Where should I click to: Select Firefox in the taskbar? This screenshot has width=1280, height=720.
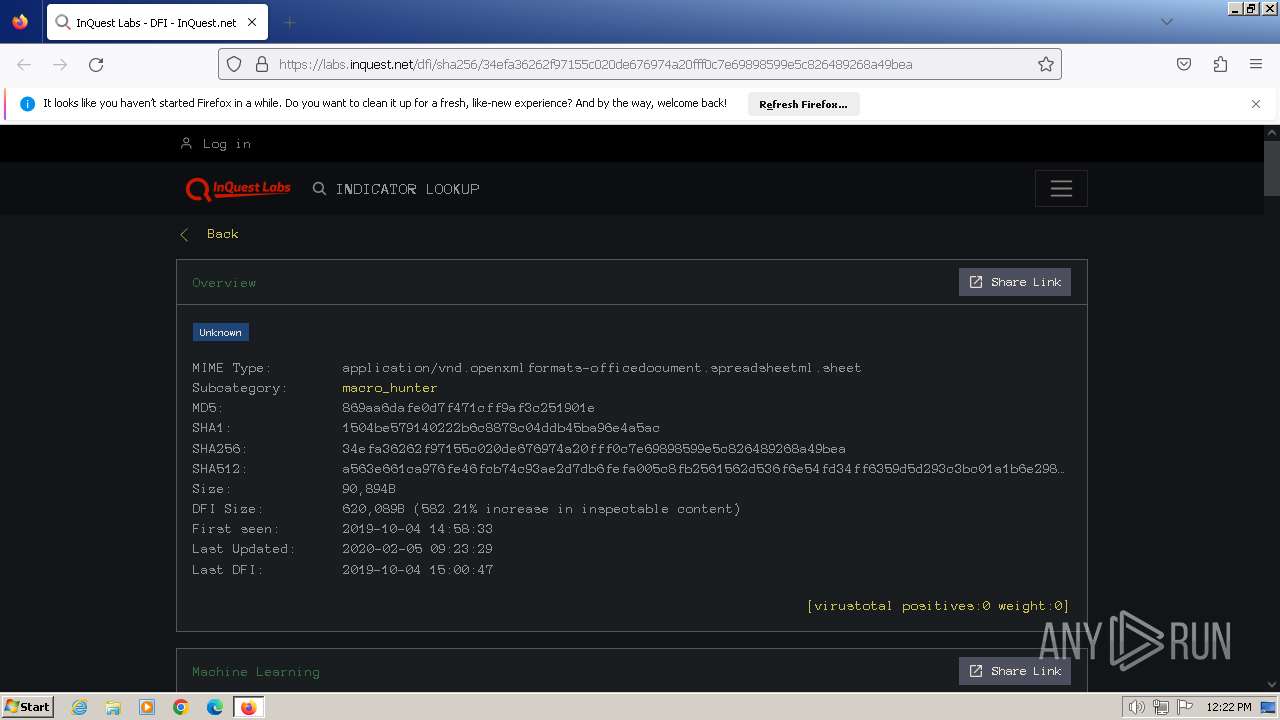pos(248,707)
